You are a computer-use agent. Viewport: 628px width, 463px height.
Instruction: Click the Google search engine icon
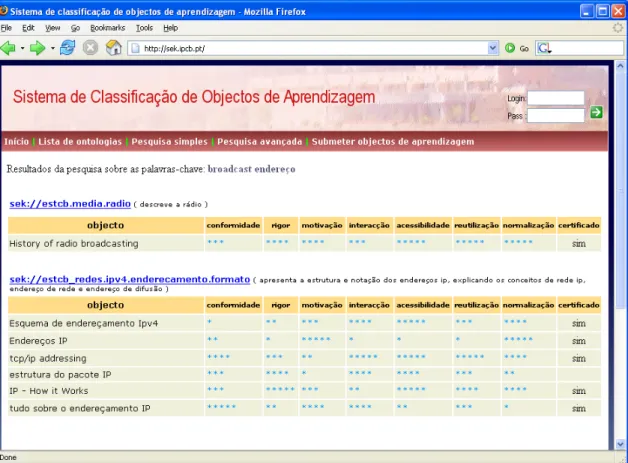click(x=544, y=48)
